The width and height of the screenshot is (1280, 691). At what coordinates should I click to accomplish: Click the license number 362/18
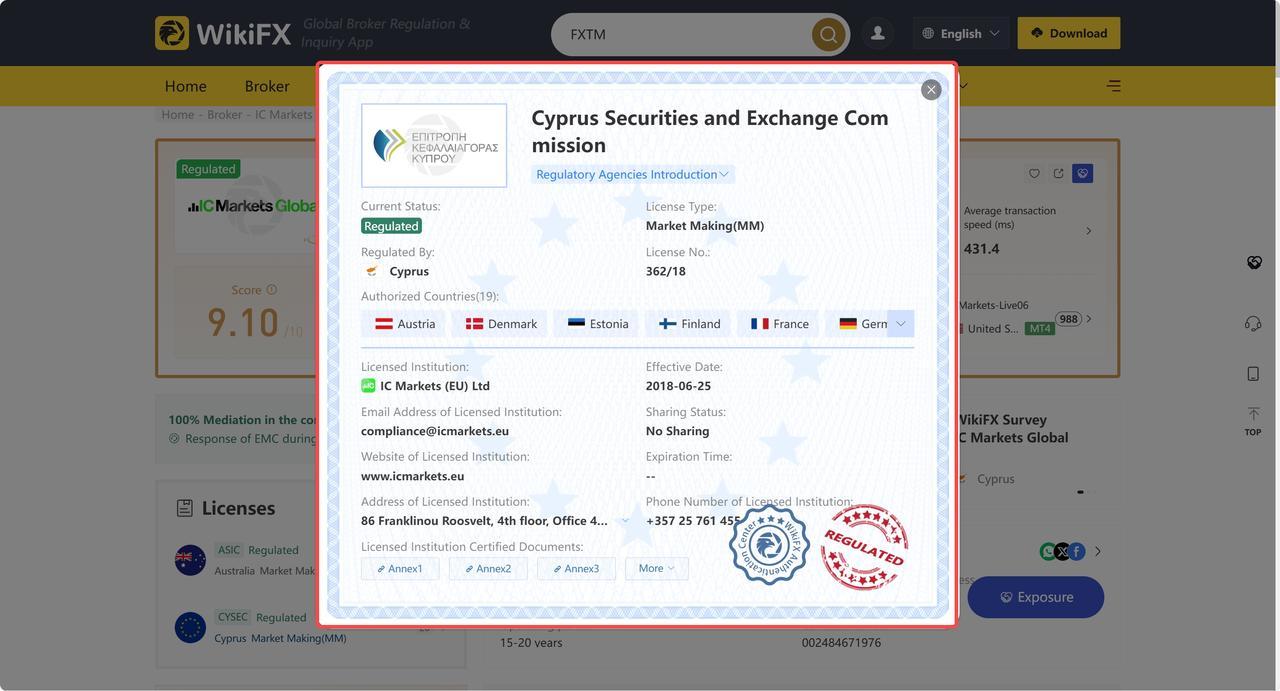pos(666,271)
